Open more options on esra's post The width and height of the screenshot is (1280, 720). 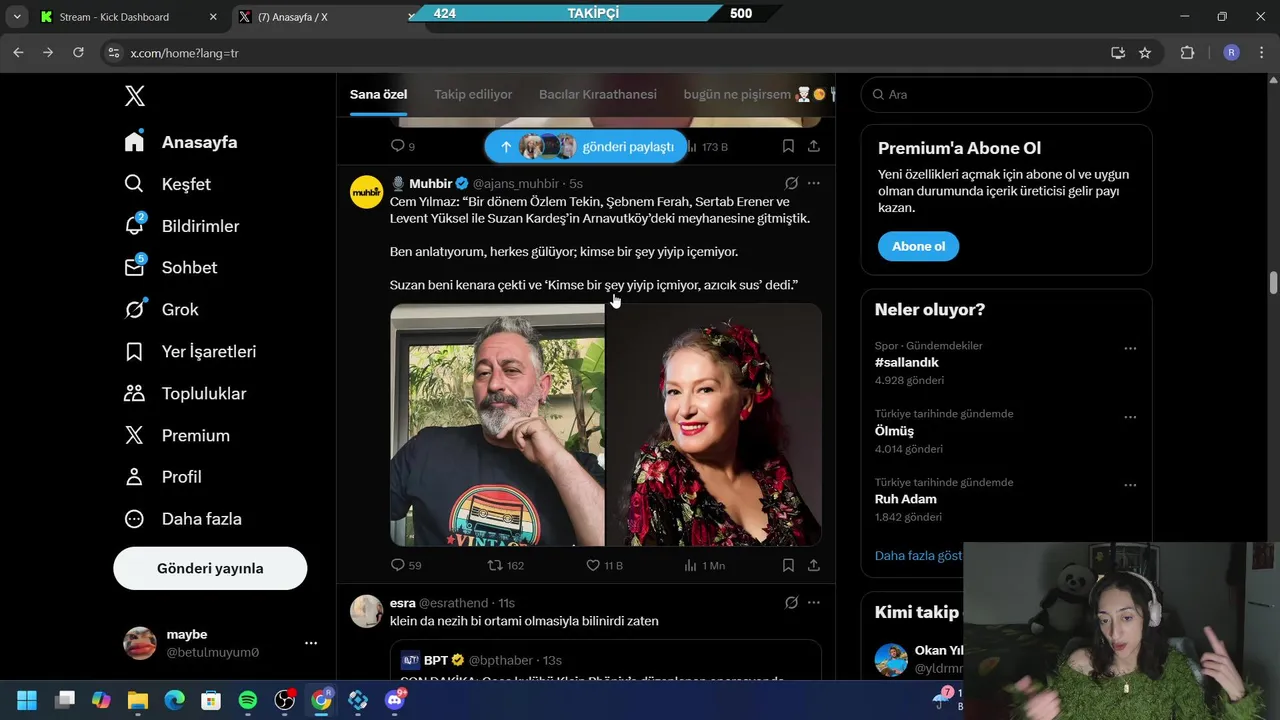[814, 602]
